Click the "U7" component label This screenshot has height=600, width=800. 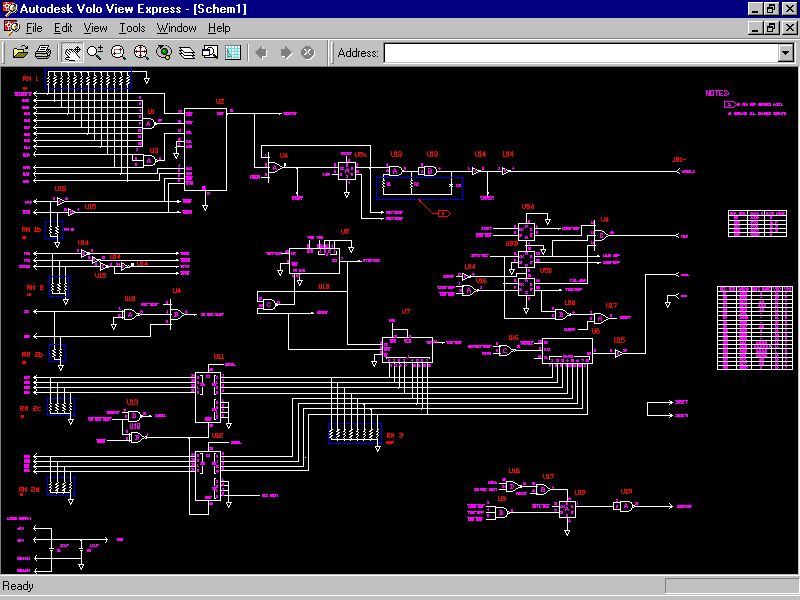(406, 311)
